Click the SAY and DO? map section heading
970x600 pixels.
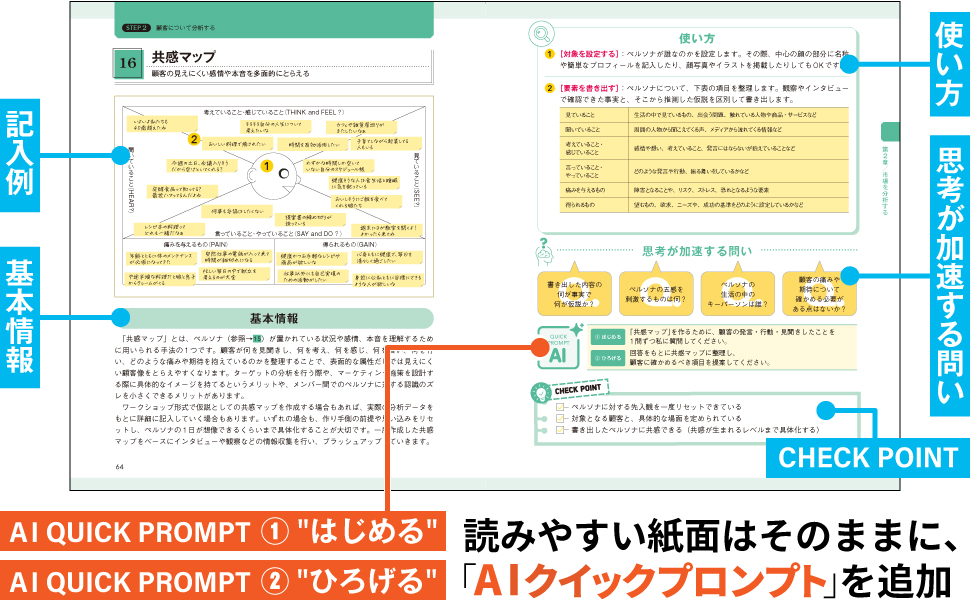[278, 234]
